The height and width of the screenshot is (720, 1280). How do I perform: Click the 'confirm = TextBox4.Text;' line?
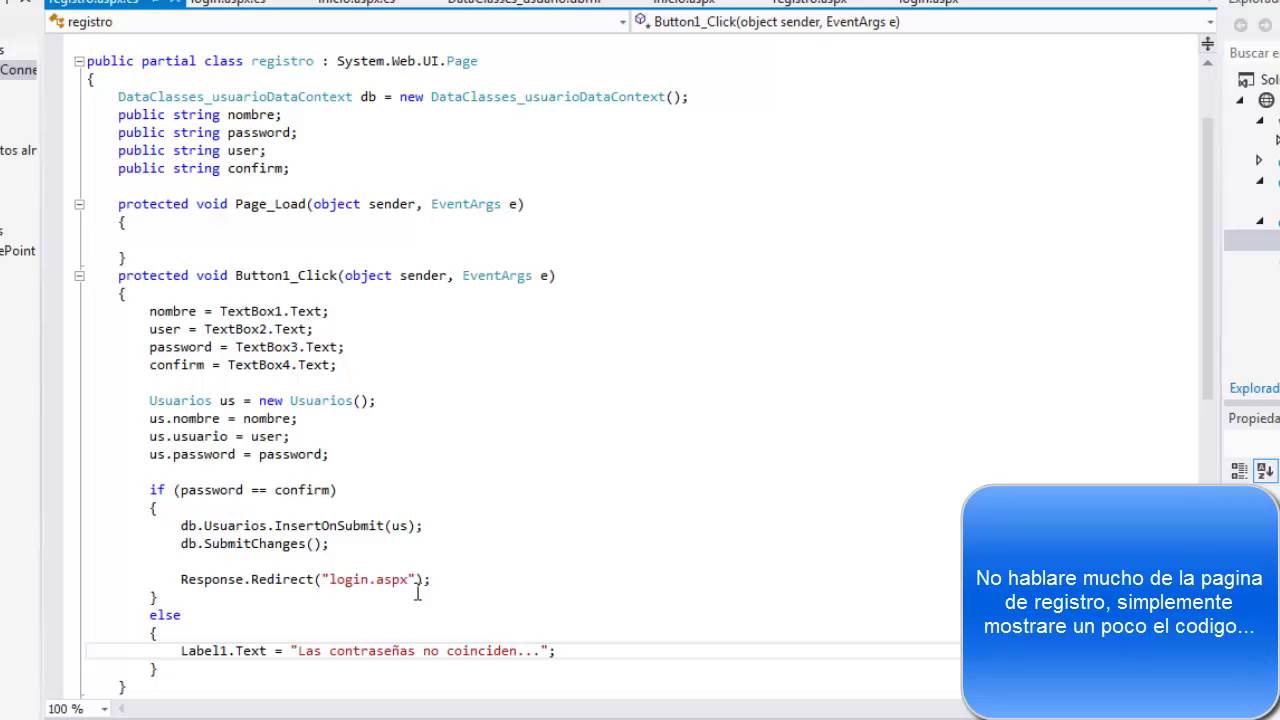point(243,366)
